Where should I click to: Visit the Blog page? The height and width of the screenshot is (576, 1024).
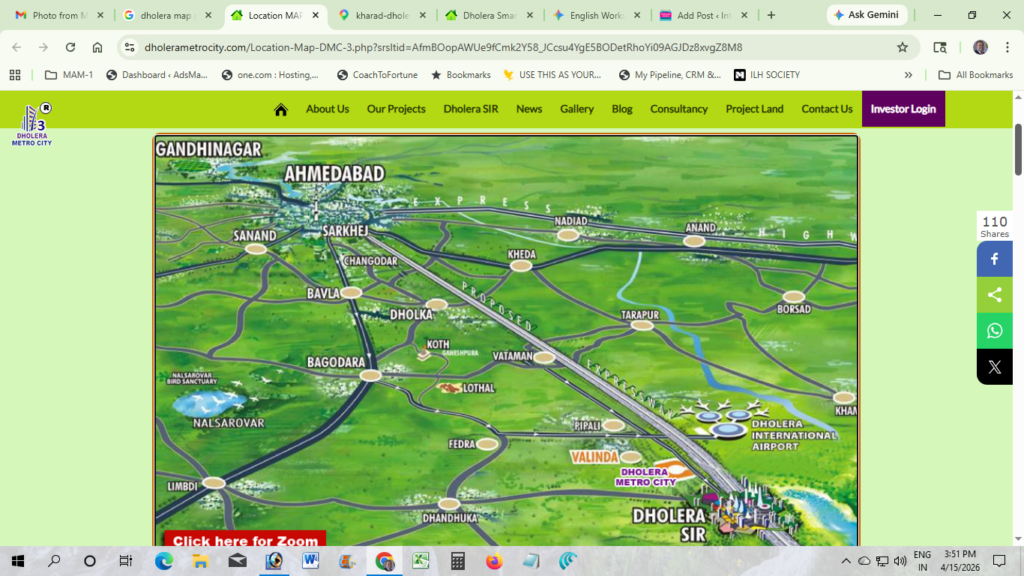coord(622,109)
